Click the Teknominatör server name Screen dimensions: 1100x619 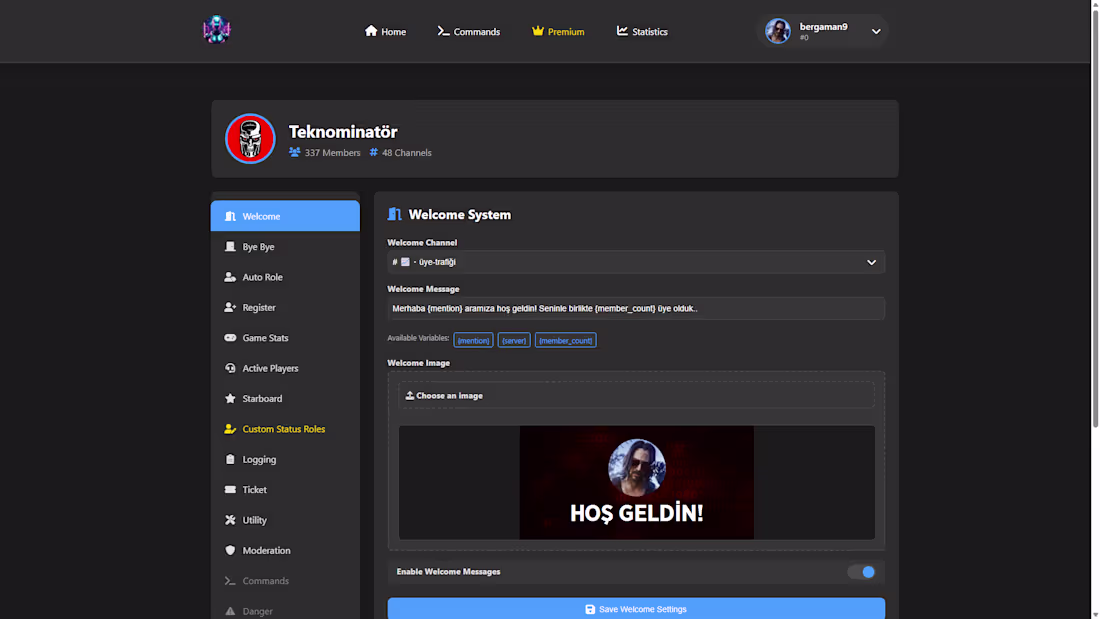coord(343,132)
